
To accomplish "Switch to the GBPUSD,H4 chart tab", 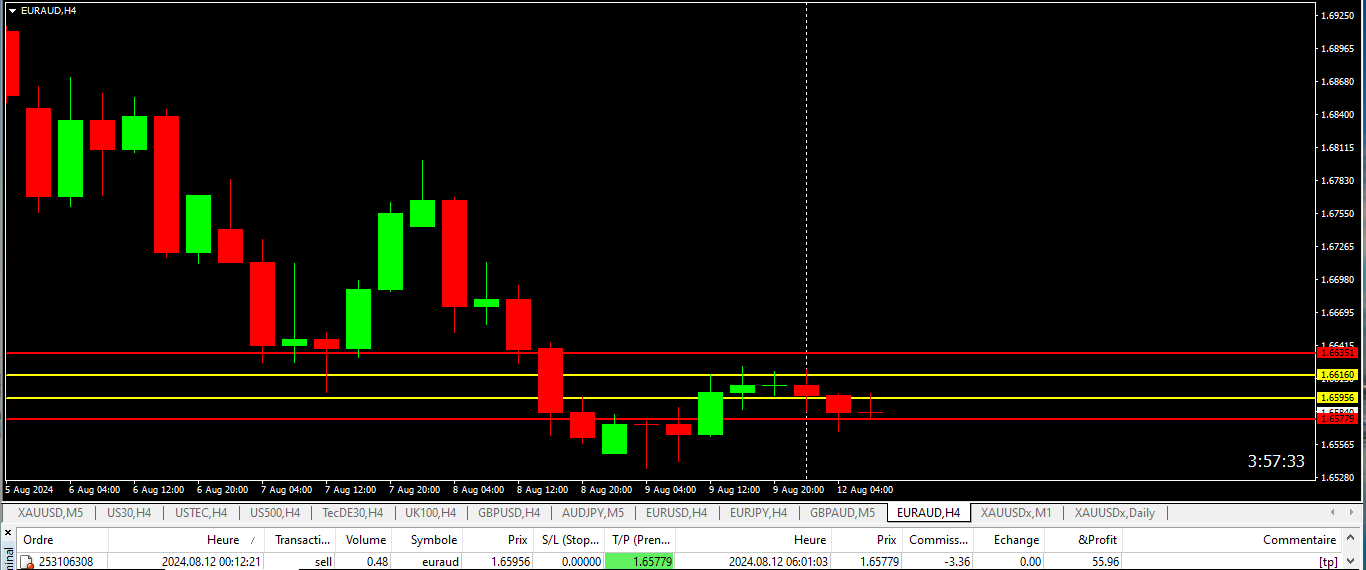I will tap(509, 513).
